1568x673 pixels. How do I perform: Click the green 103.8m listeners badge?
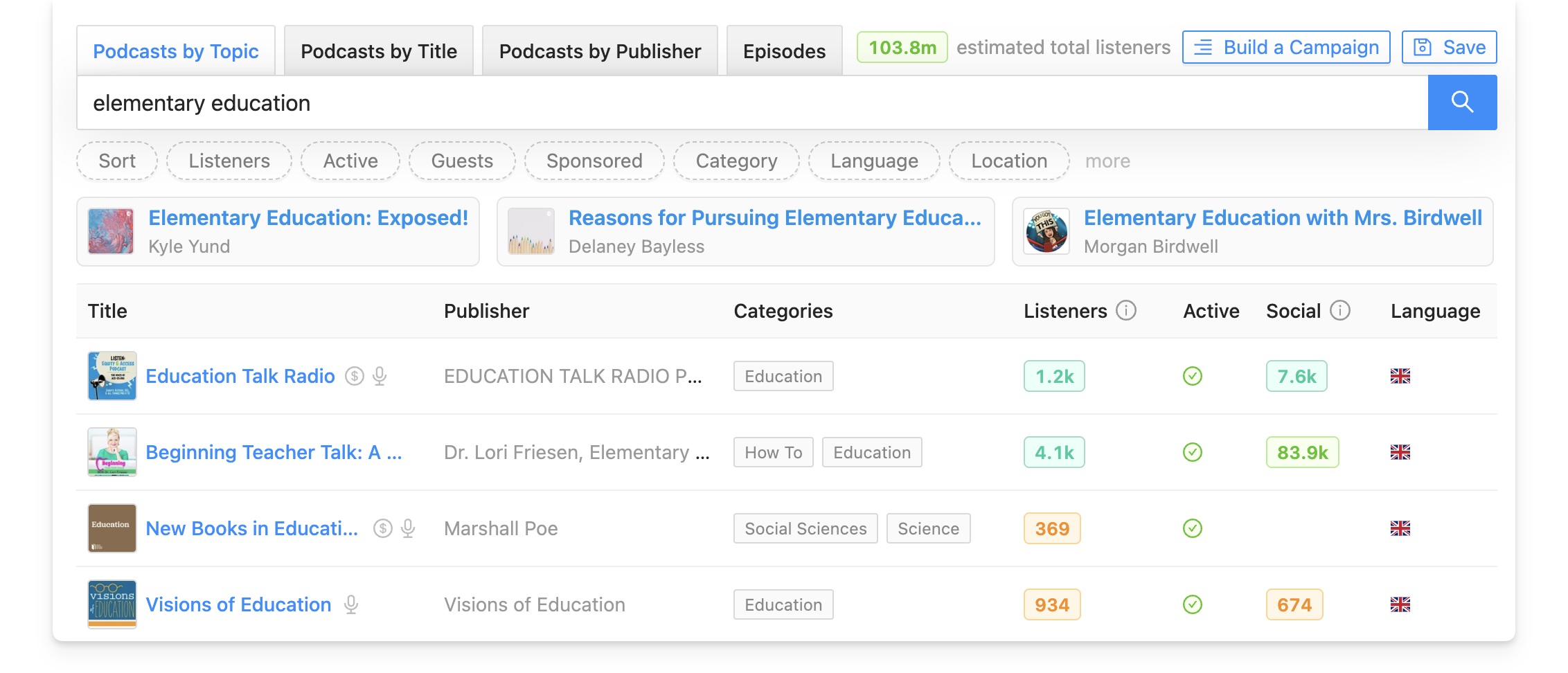902,47
